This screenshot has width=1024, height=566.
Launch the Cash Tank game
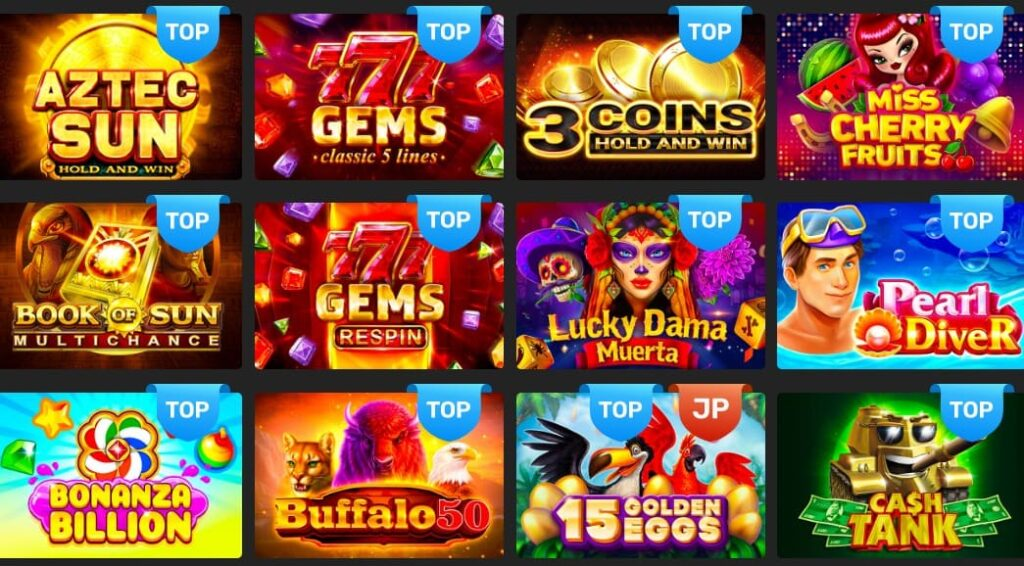[x=901, y=475]
